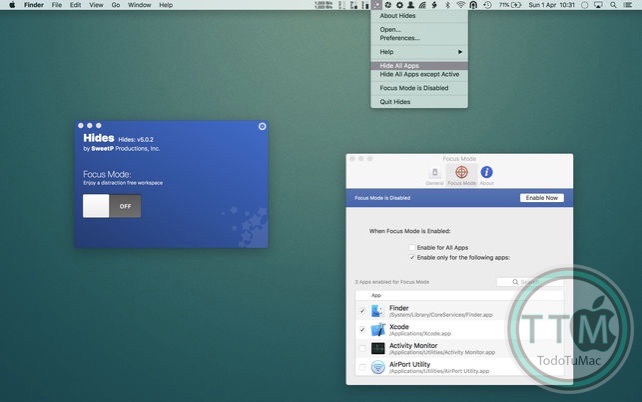Click Focus Mode is Disabled menu item
Viewport: 642px width, 402px height.
coord(419,88)
